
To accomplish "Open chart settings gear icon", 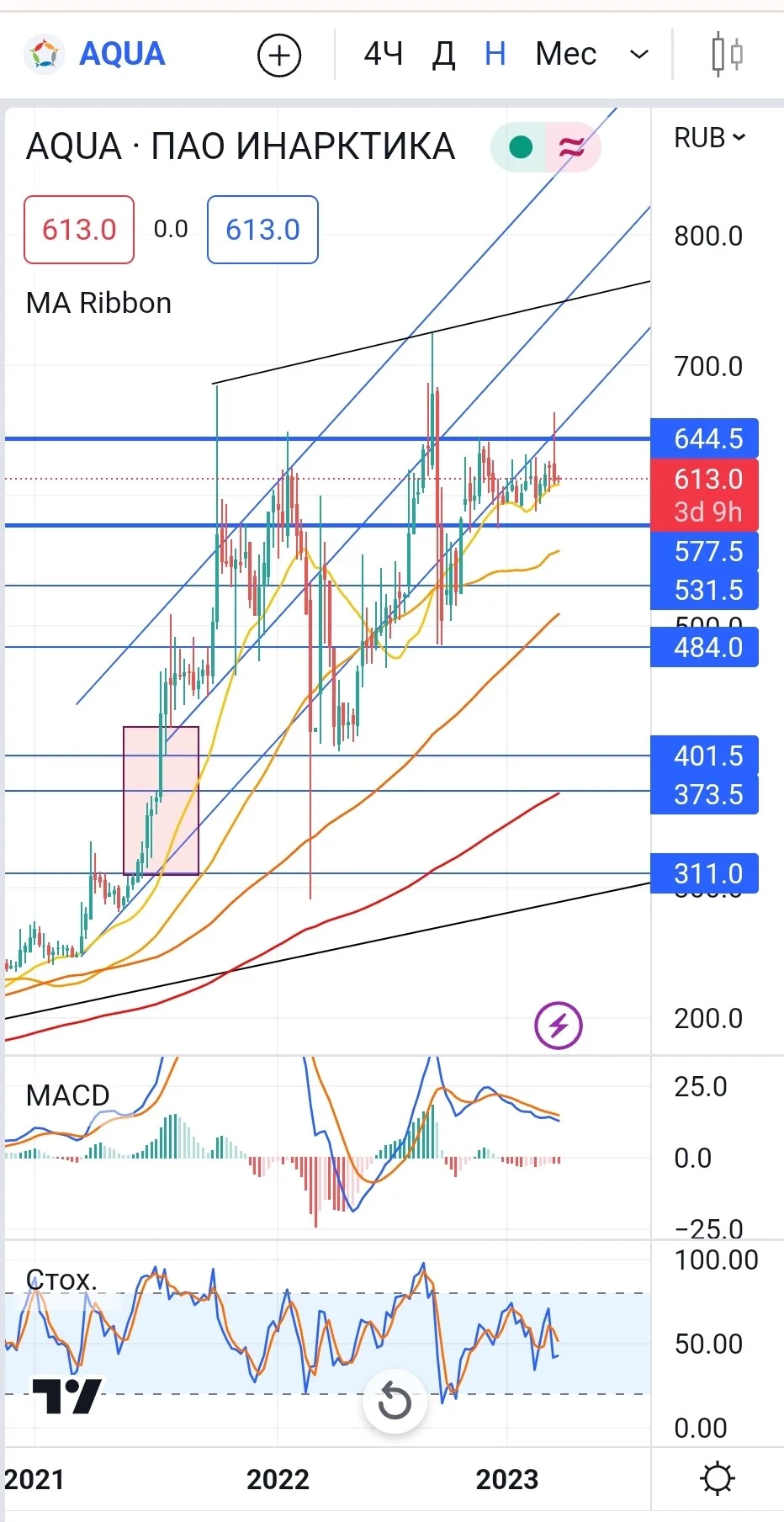I will (718, 1478).
